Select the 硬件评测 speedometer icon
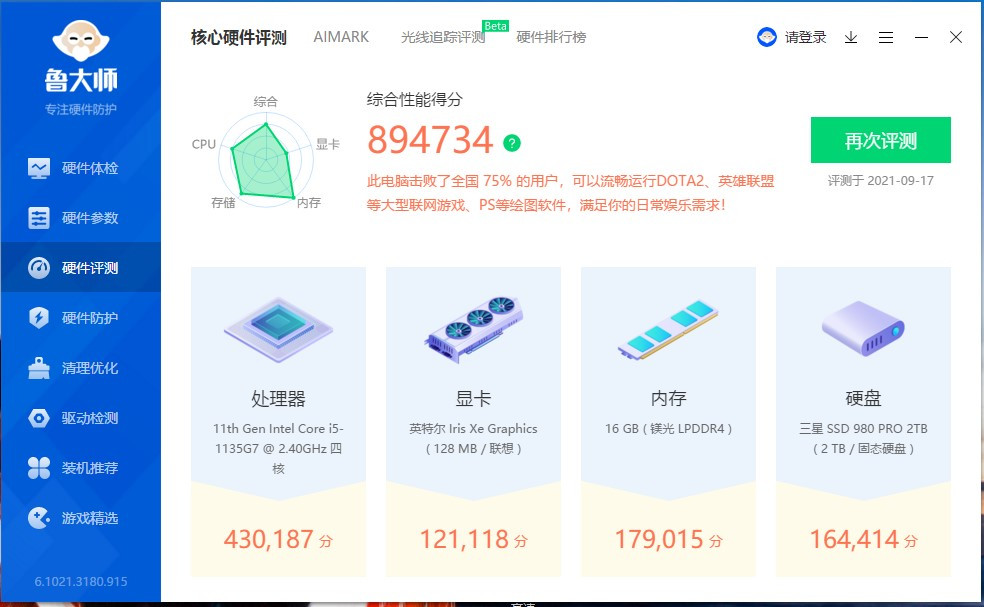The width and height of the screenshot is (984, 607). [39, 268]
